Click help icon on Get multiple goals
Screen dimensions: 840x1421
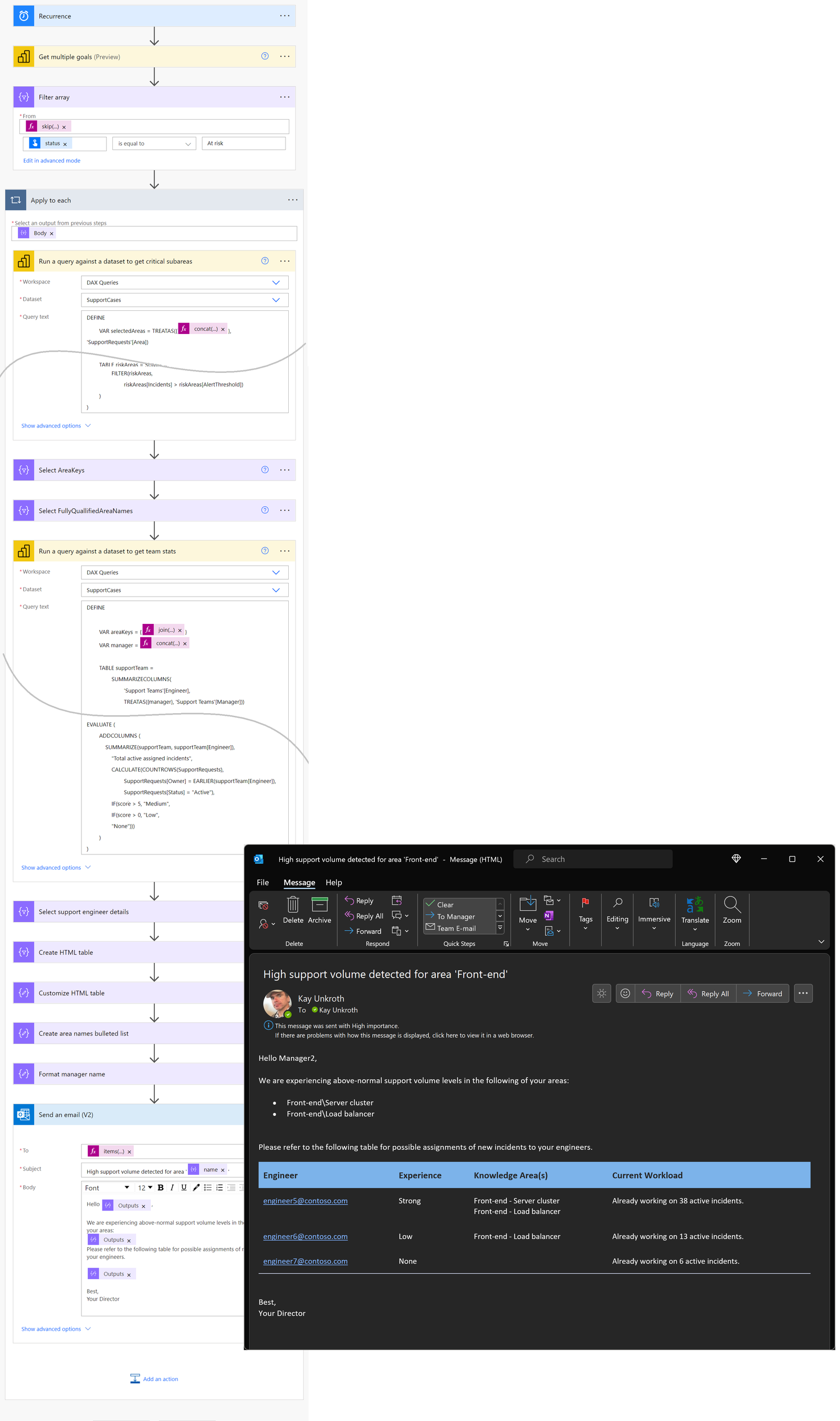pyautogui.click(x=265, y=56)
